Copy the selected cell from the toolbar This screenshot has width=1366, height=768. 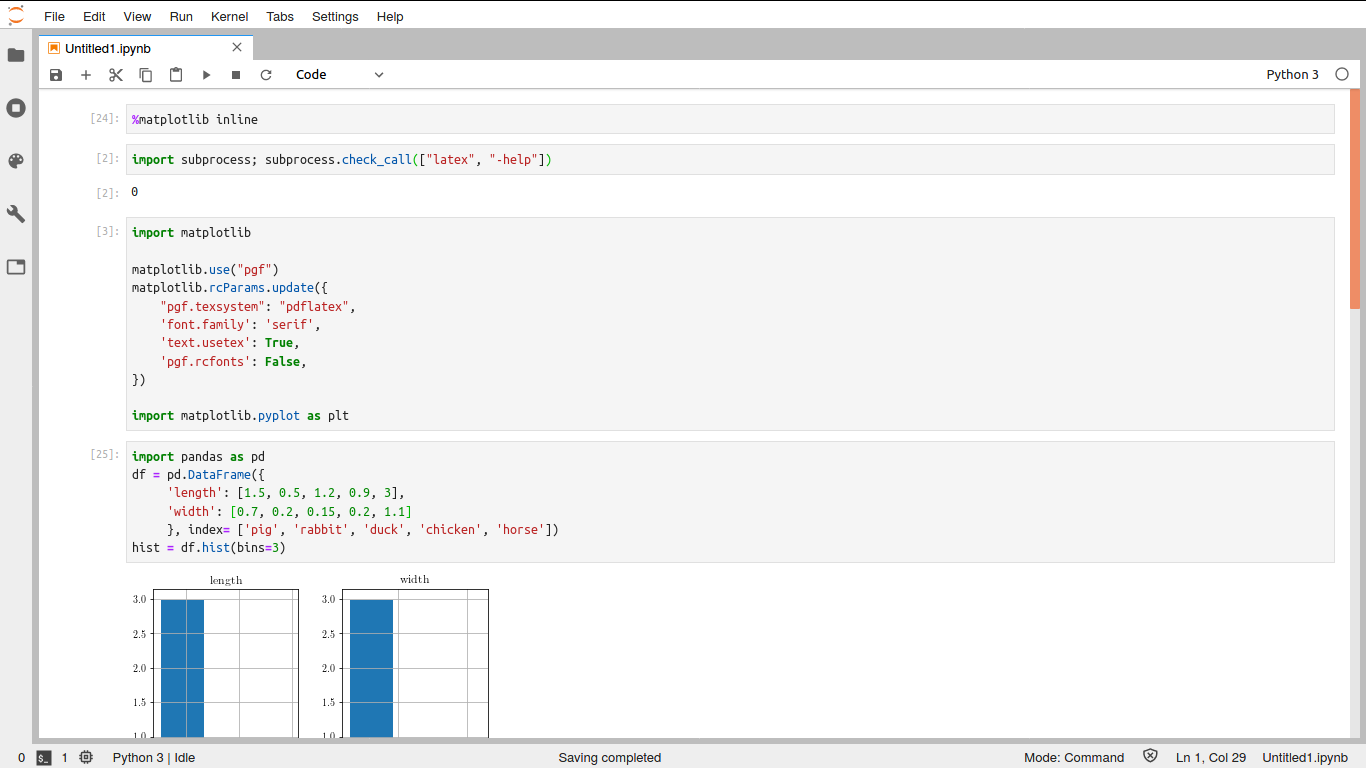click(x=146, y=75)
